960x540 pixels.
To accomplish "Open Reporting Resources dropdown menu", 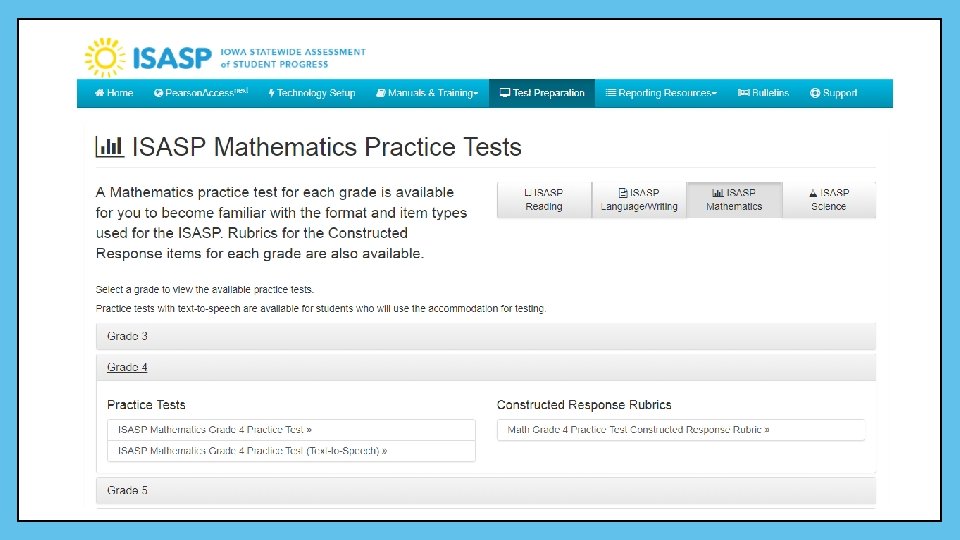I will [661, 93].
